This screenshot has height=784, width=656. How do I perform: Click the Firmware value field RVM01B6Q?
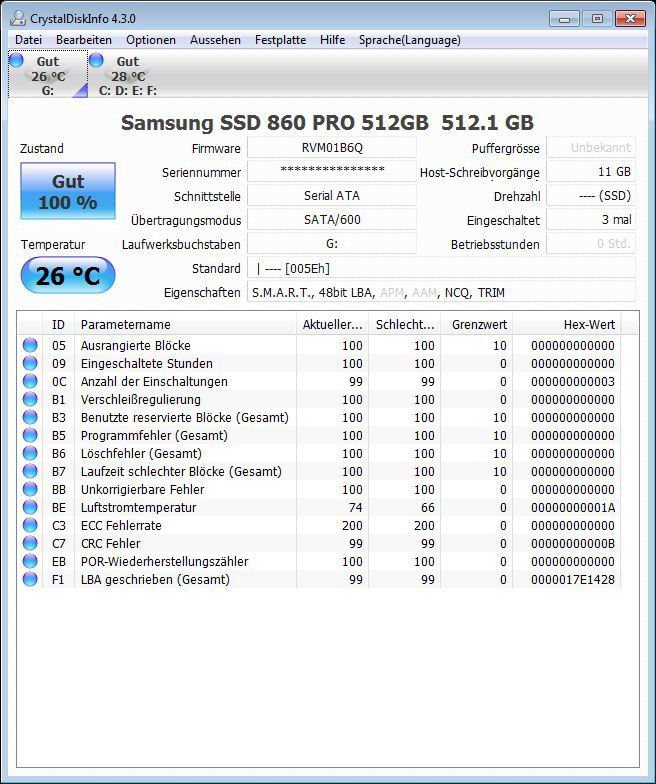[x=332, y=148]
